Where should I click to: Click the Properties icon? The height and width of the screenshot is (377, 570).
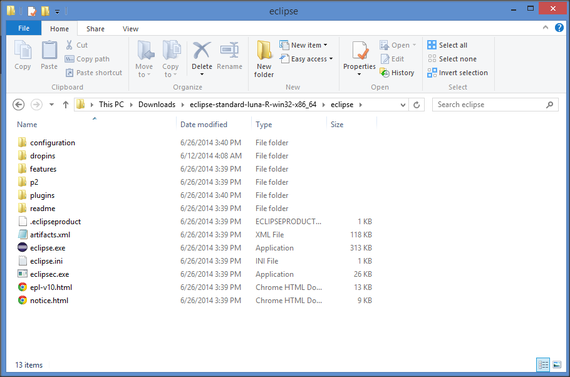click(x=360, y=51)
